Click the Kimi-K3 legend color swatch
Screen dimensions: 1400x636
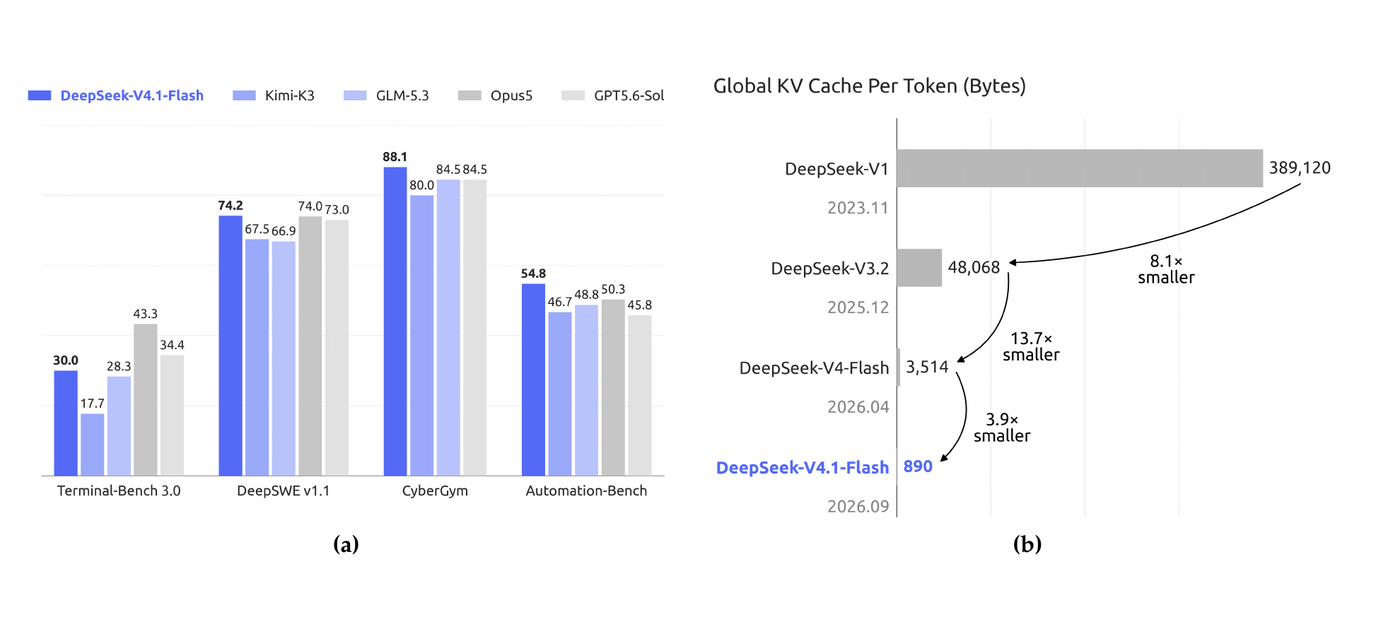[x=243, y=95]
